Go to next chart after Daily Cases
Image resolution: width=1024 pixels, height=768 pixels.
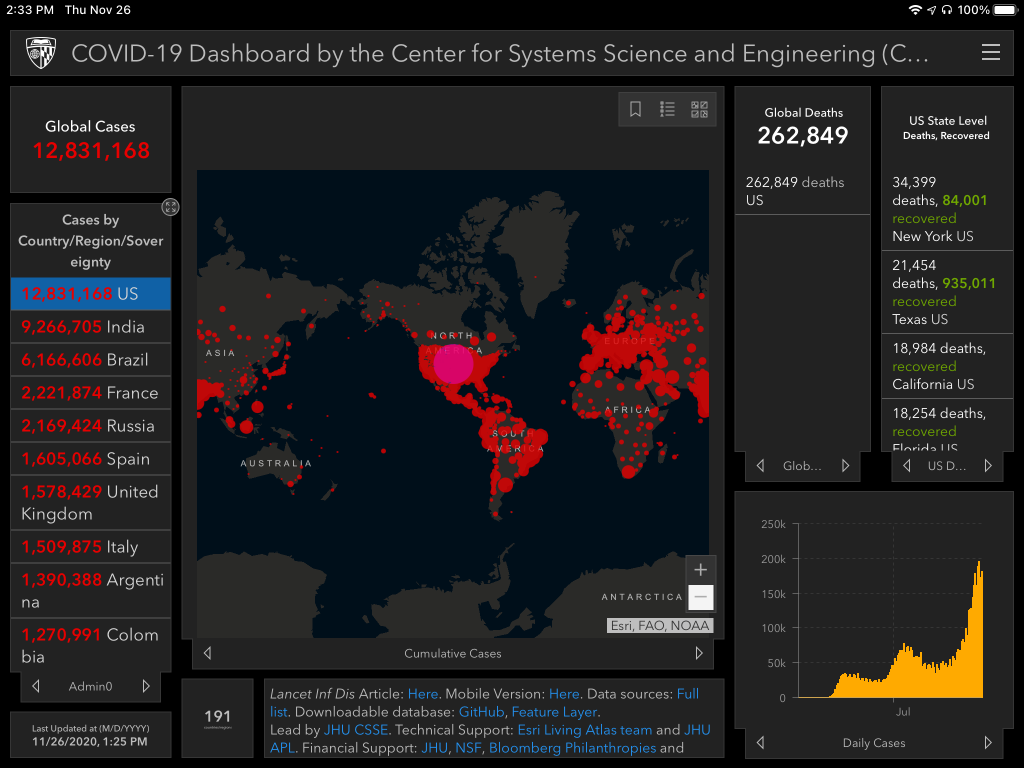point(988,743)
